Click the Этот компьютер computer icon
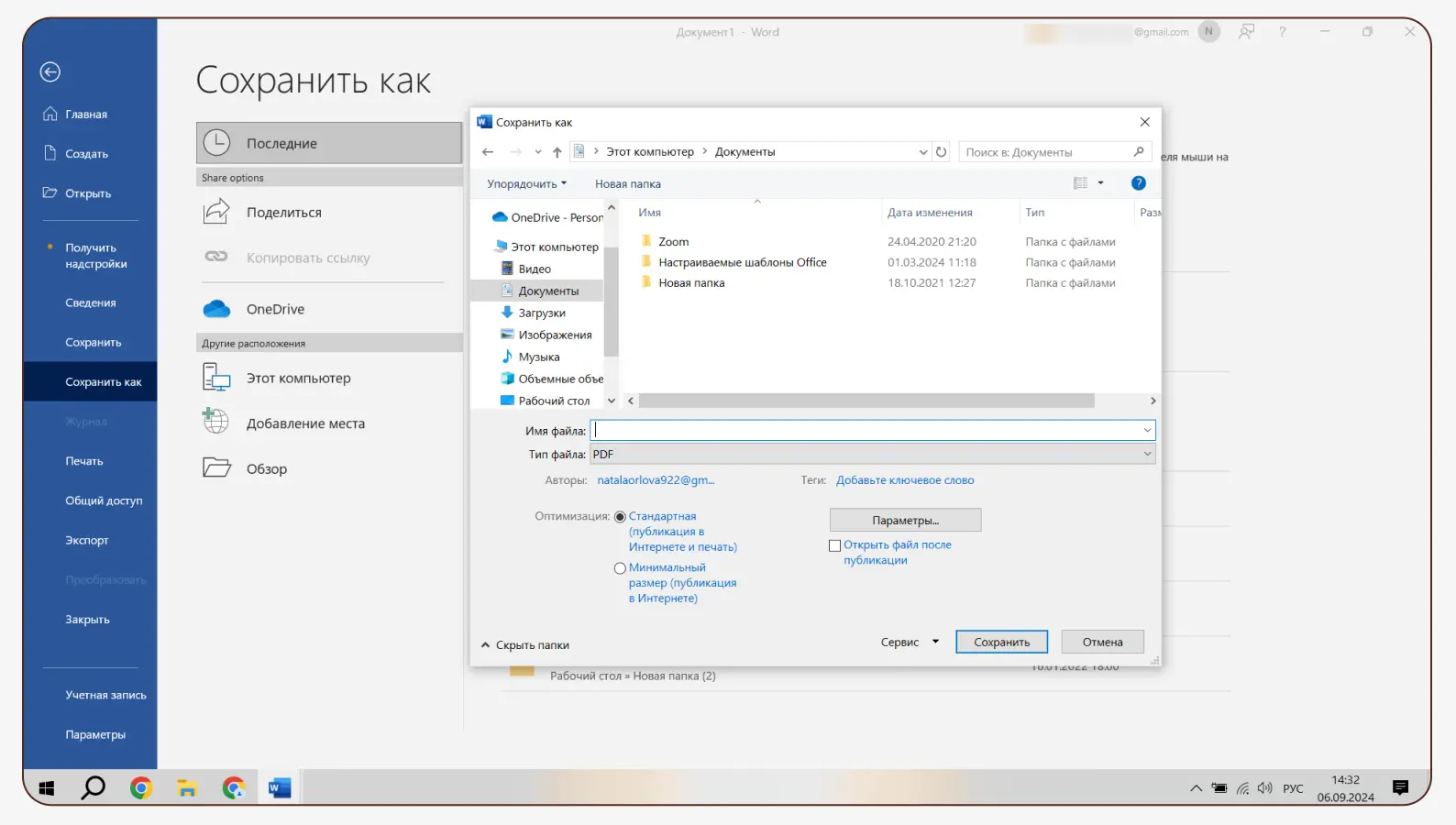Image resolution: width=1456 pixels, height=825 pixels. click(x=216, y=378)
